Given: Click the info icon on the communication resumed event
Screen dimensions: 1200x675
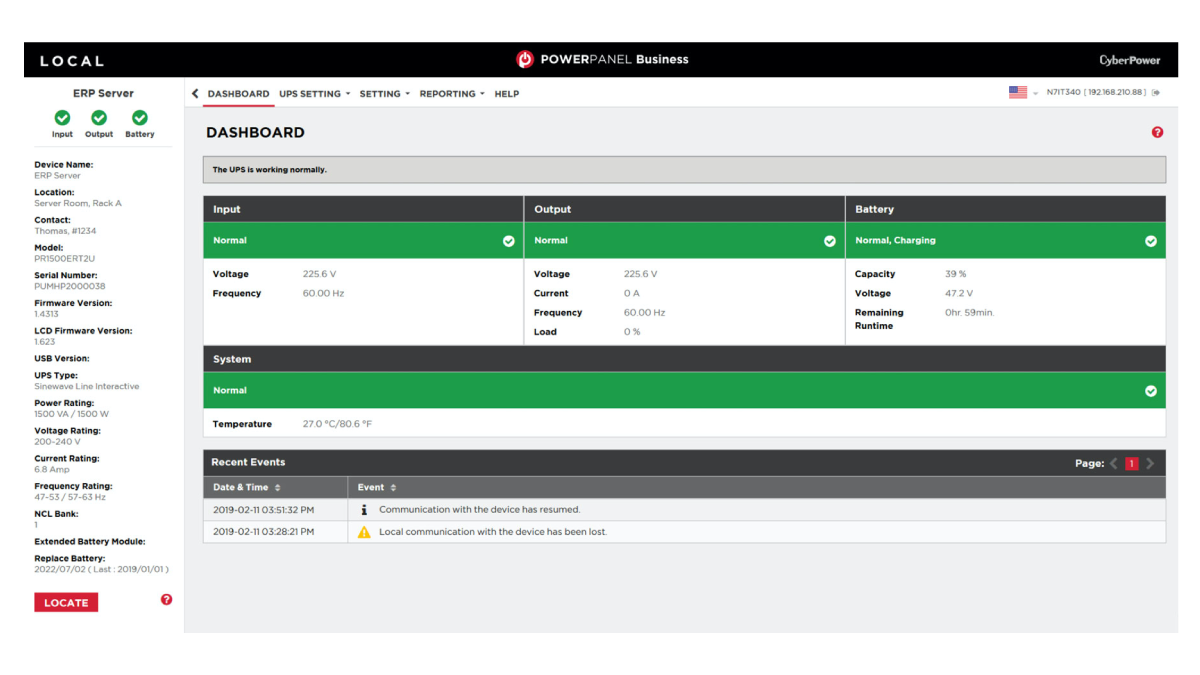Looking at the screenshot, I should click(x=364, y=509).
